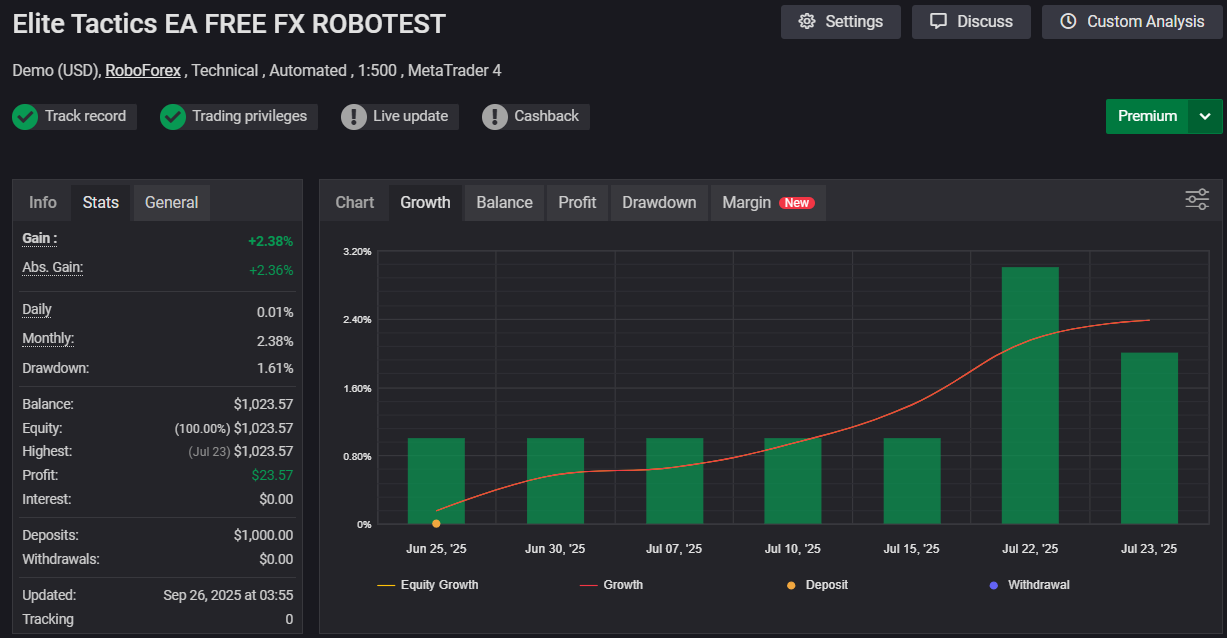Image resolution: width=1227 pixels, height=638 pixels.
Task: Click the orange deposit marker on chart
Action: pyautogui.click(x=436, y=523)
